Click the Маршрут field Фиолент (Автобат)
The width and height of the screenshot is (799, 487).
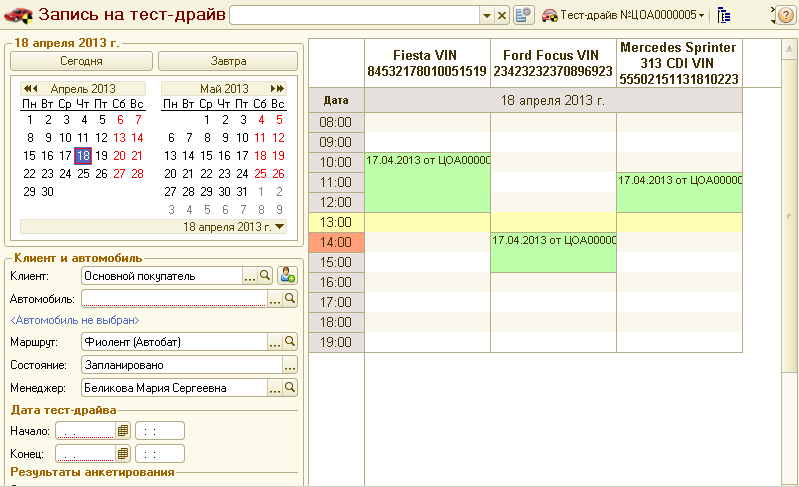pos(174,342)
